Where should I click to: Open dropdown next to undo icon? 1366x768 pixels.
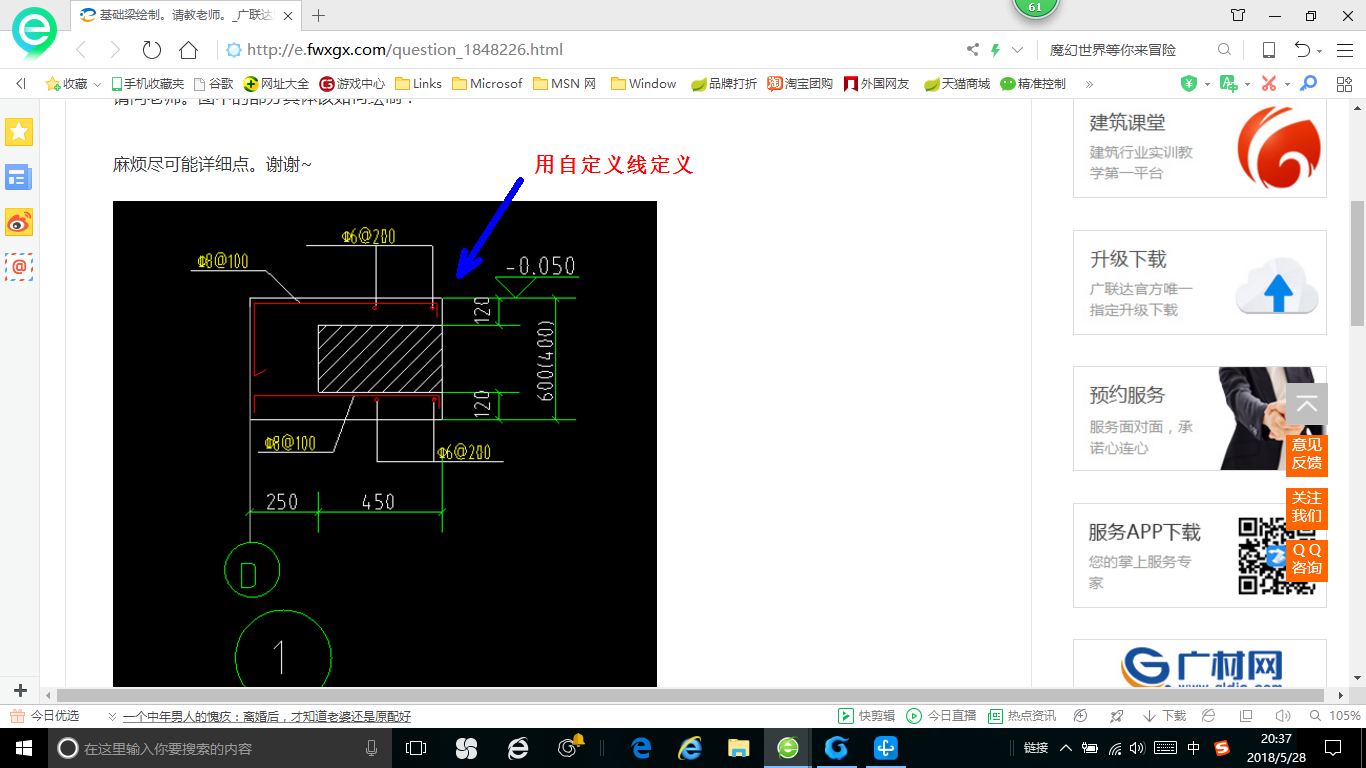pos(1320,51)
